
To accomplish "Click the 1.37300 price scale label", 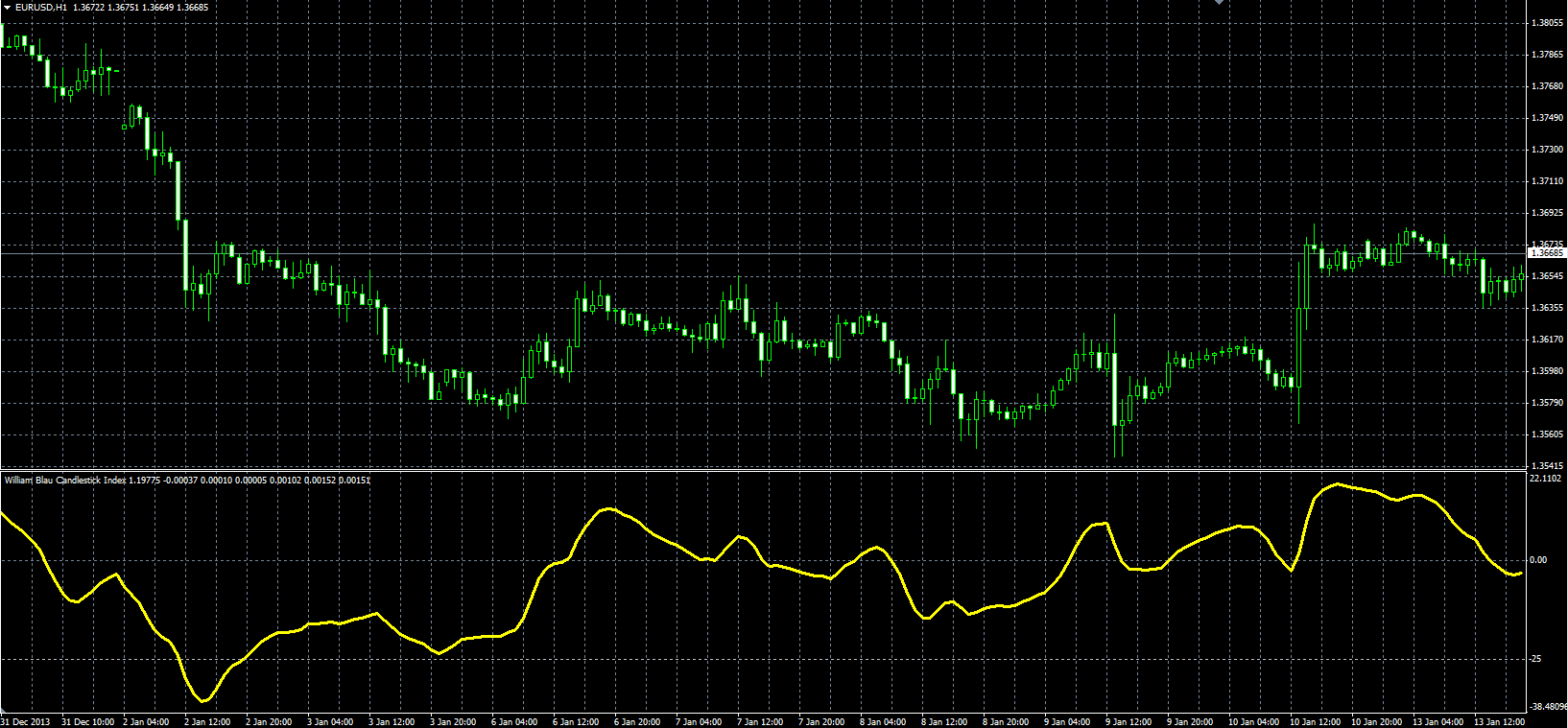I will pyautogui.click(x=1547, y=150).
